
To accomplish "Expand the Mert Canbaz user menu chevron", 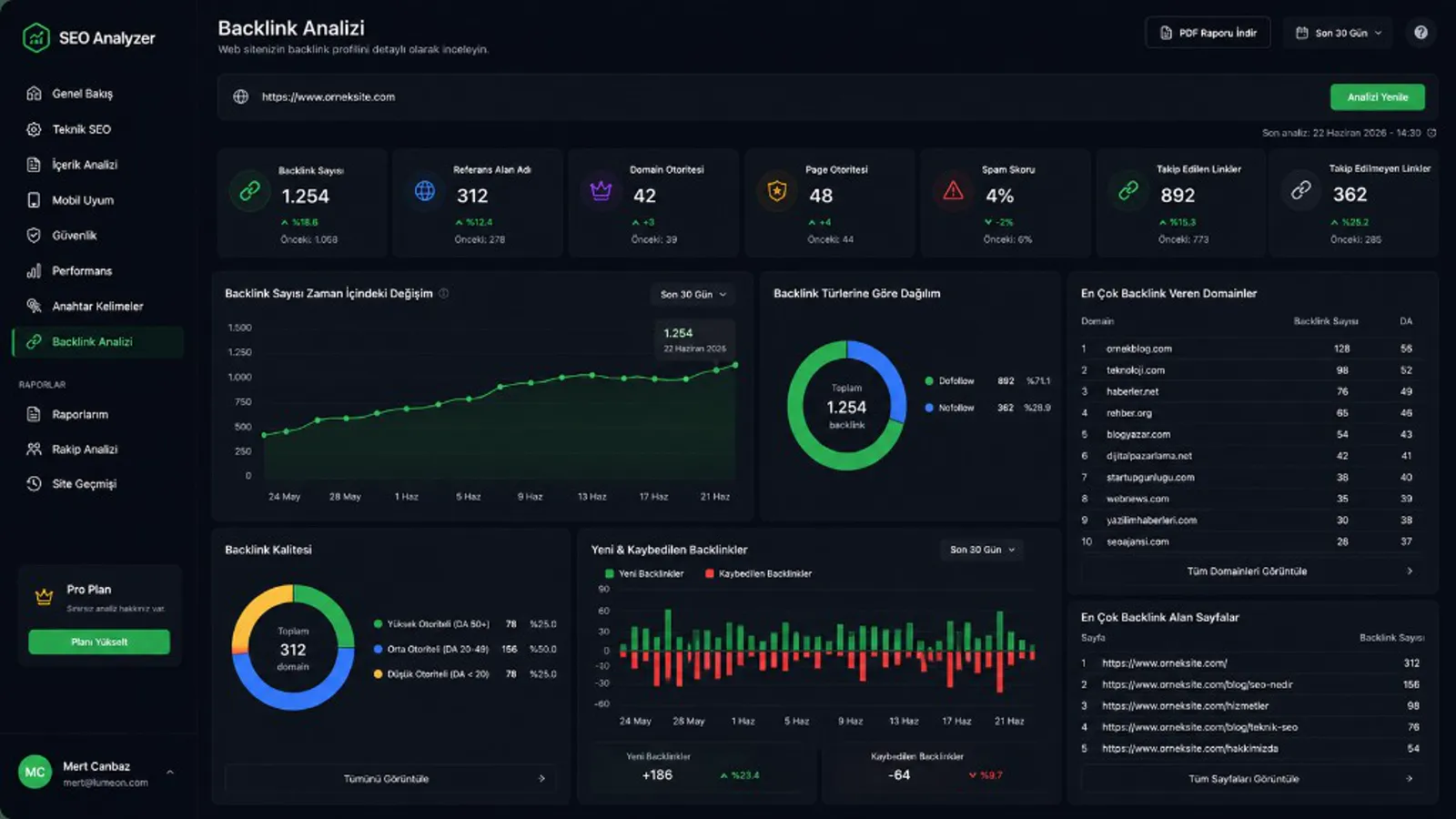I will (170, 772).
